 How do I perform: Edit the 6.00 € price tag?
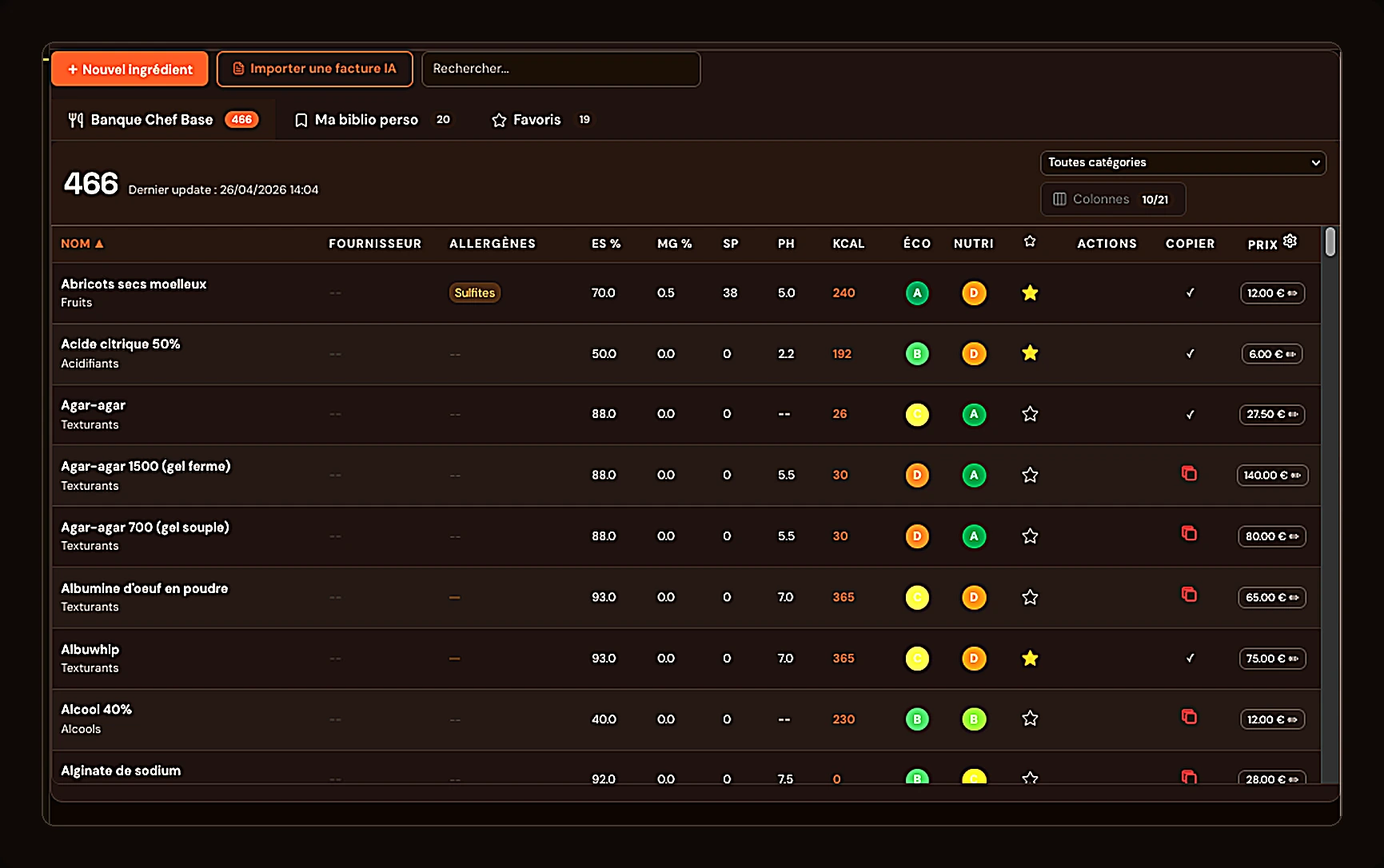(1272, 354)
